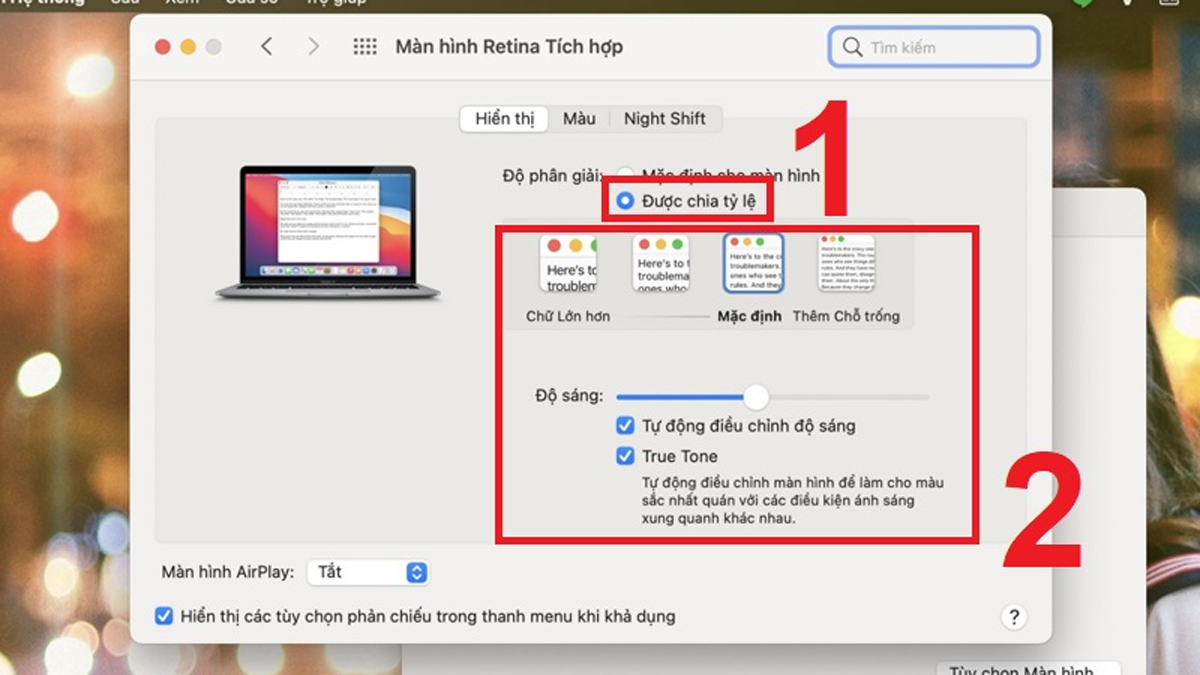Switch to the Màu tab
Viewport: 1200px width, 675px height.
(x=579, y=118)
